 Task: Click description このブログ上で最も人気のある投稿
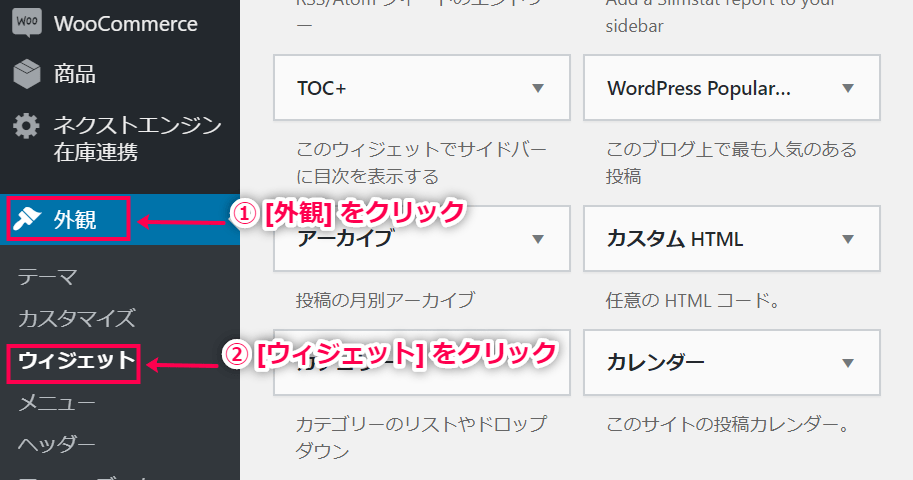pyautogui.click(x=731, y=163)
